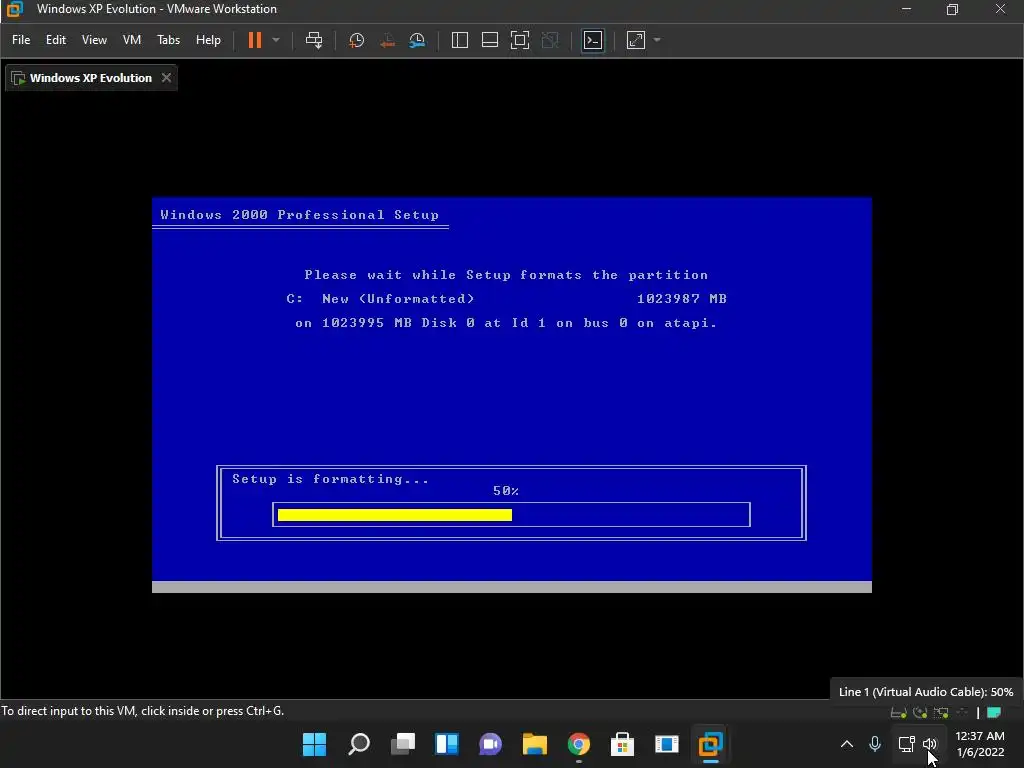Open the File menu

pos(21,40)
